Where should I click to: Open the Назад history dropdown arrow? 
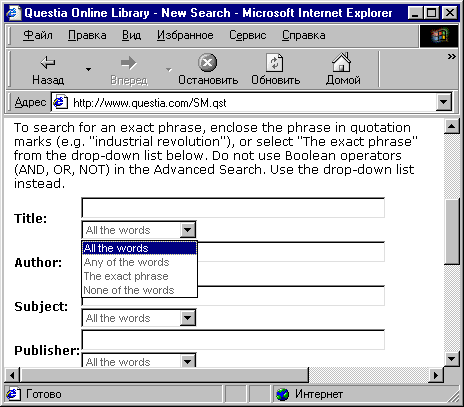click(88, 69)
